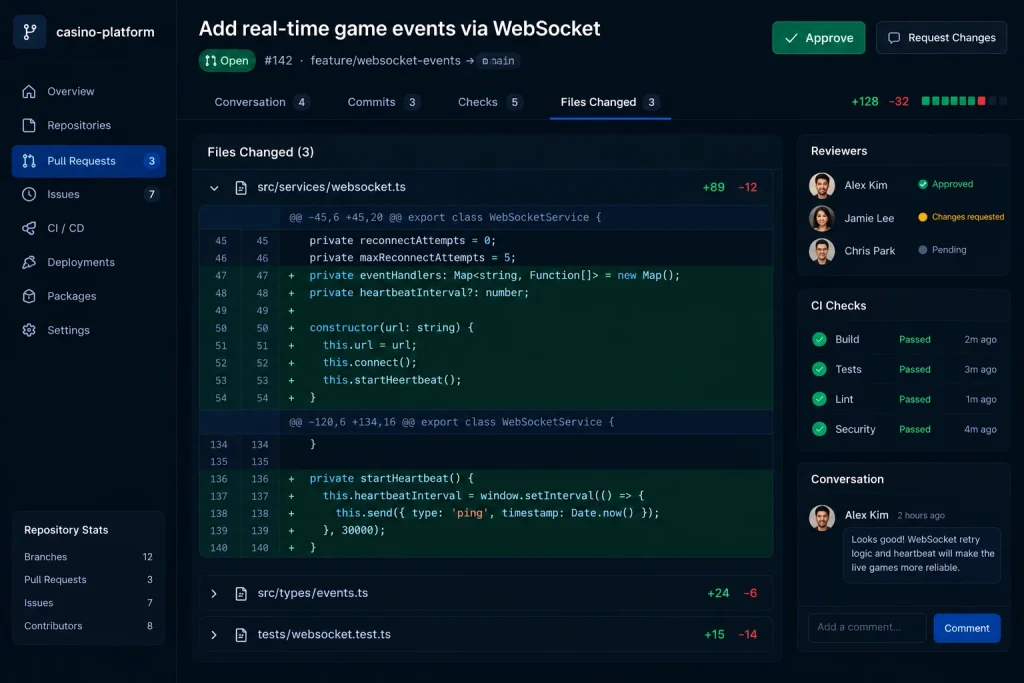
Task: Approve the pull request
Action: (818, 38)
